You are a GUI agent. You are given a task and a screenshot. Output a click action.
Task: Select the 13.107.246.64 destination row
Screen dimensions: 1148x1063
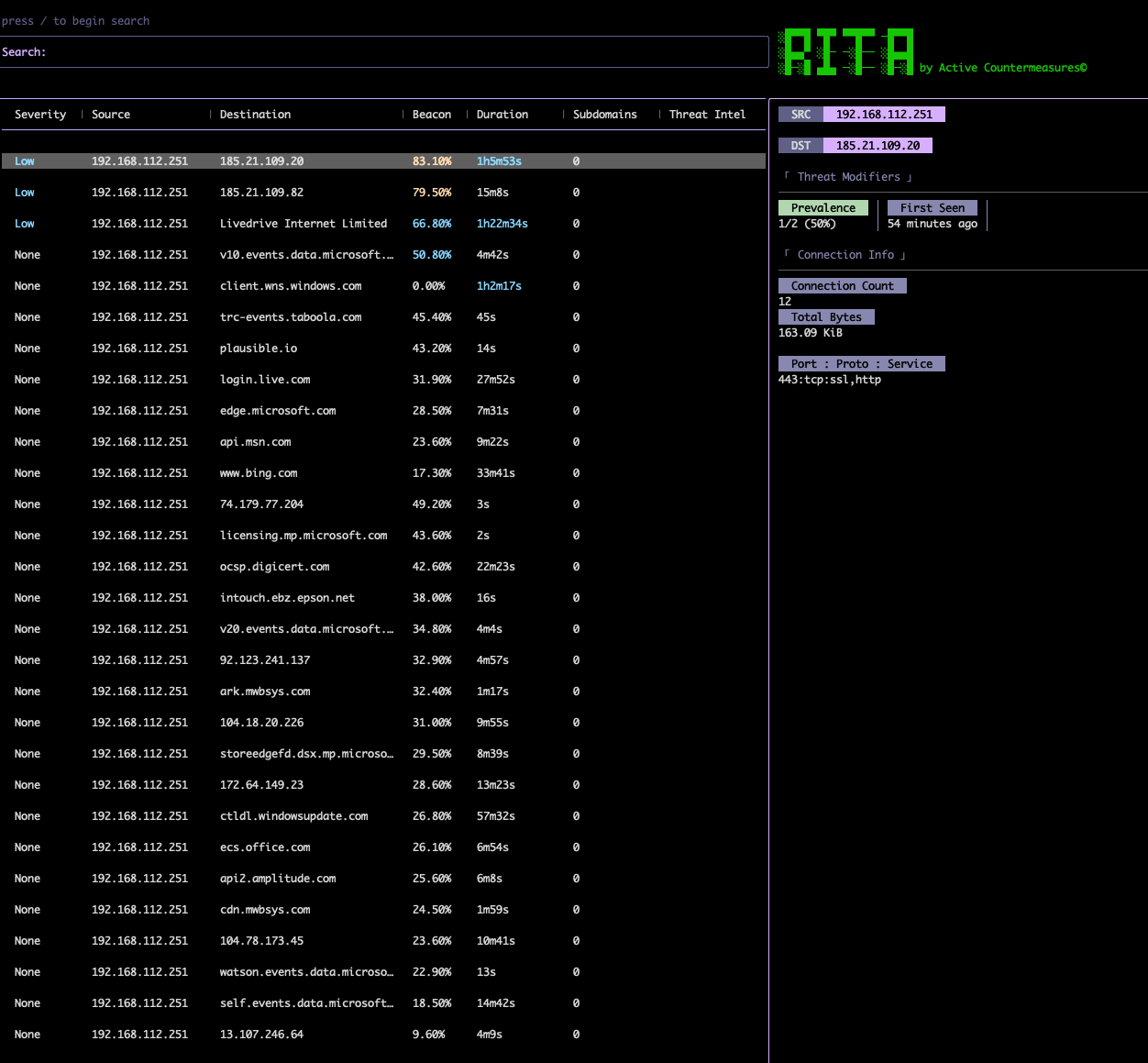click(x=261, y=1035)
